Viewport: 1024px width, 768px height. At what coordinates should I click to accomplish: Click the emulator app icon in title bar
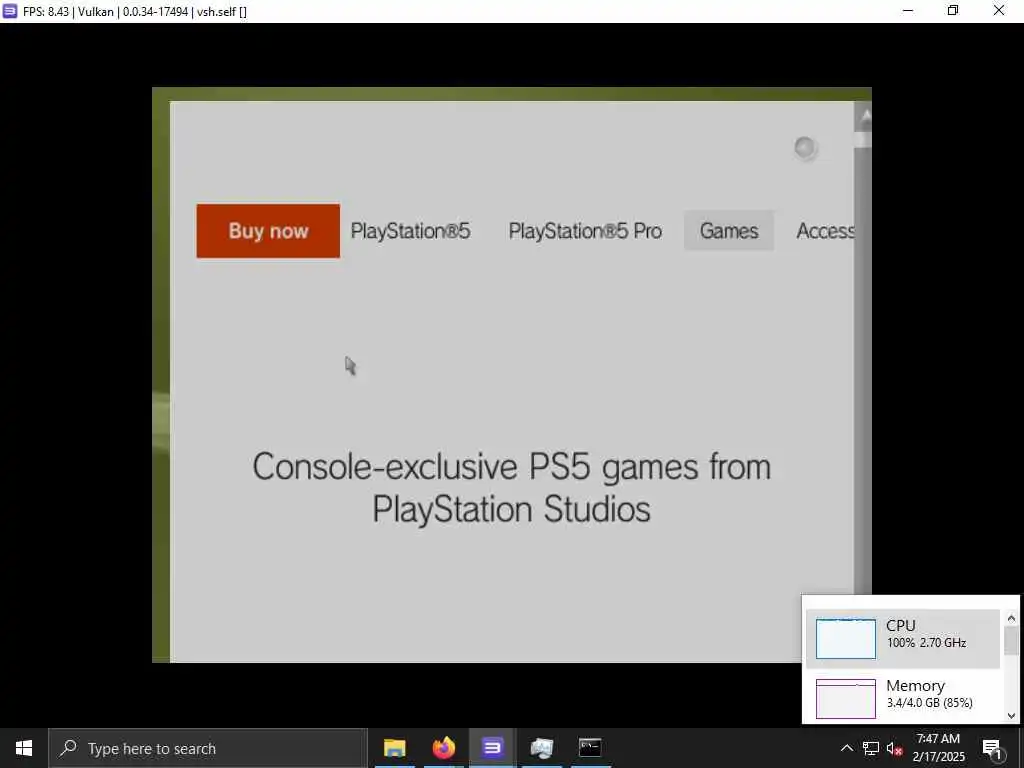click(10, 11)
